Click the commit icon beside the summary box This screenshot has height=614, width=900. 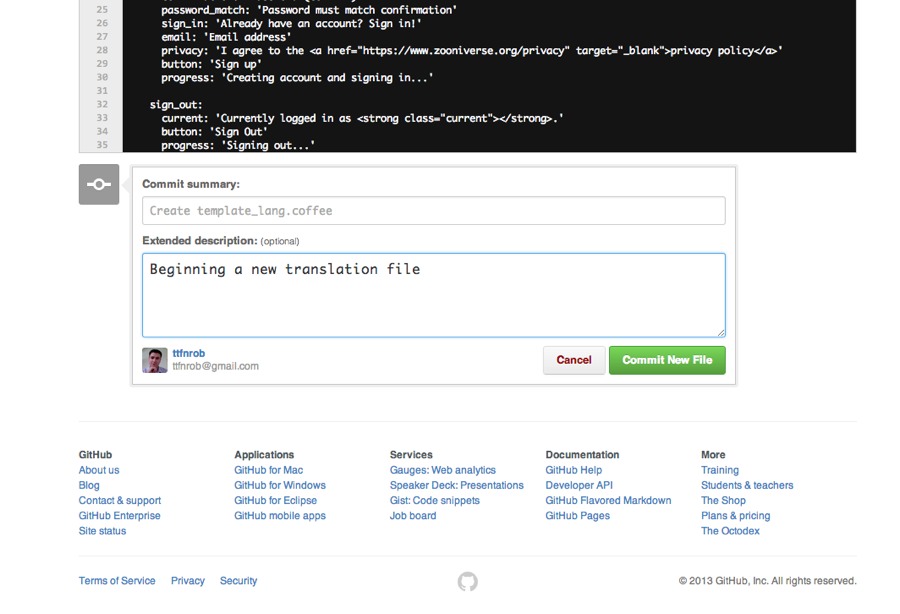tap(99, 185)
